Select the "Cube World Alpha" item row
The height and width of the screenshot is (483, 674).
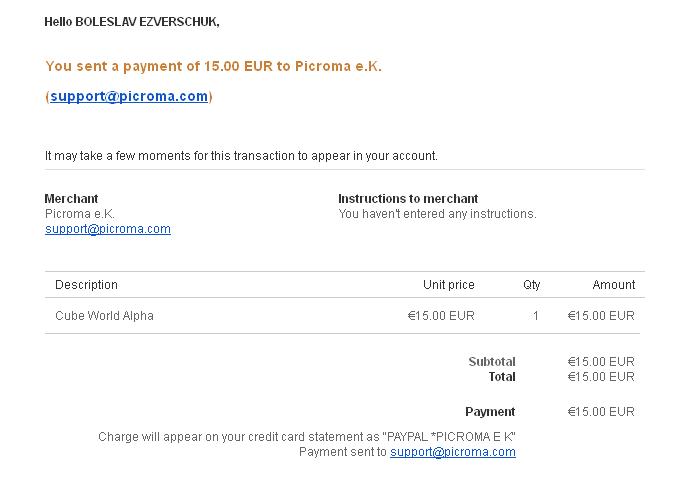coord(105,316)
